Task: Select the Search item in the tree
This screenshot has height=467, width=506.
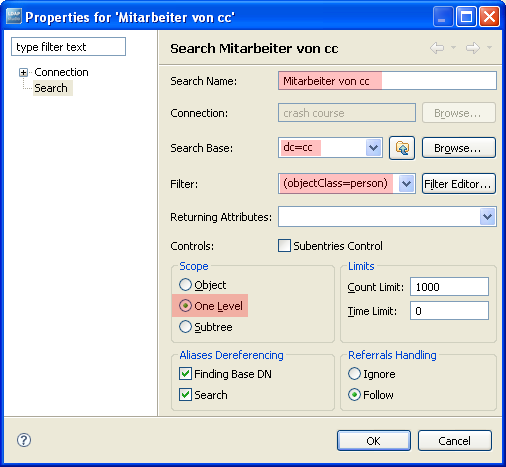Action: tap(51, 88)
